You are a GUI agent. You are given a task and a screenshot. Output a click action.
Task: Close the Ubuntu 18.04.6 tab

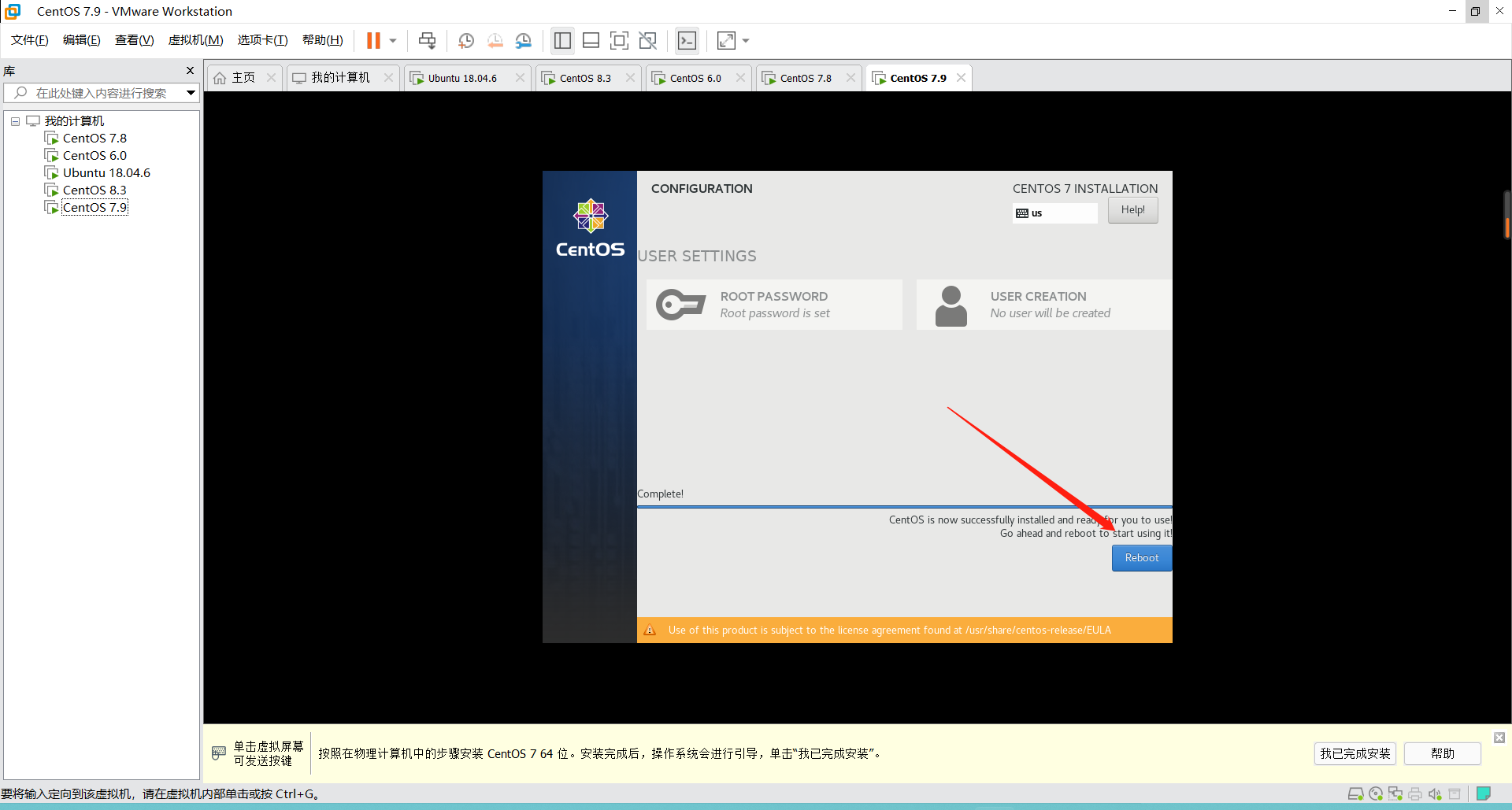(520, 78)
